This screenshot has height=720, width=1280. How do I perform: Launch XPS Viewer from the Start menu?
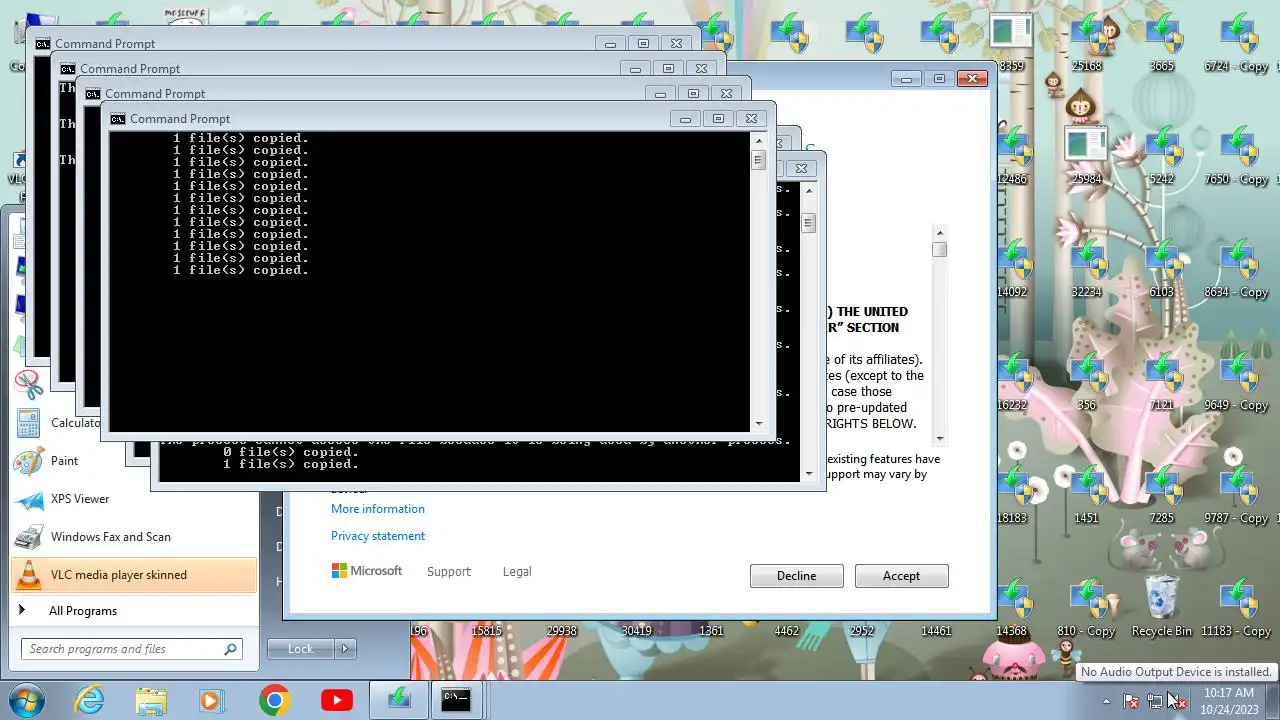(x=134, y=499)
